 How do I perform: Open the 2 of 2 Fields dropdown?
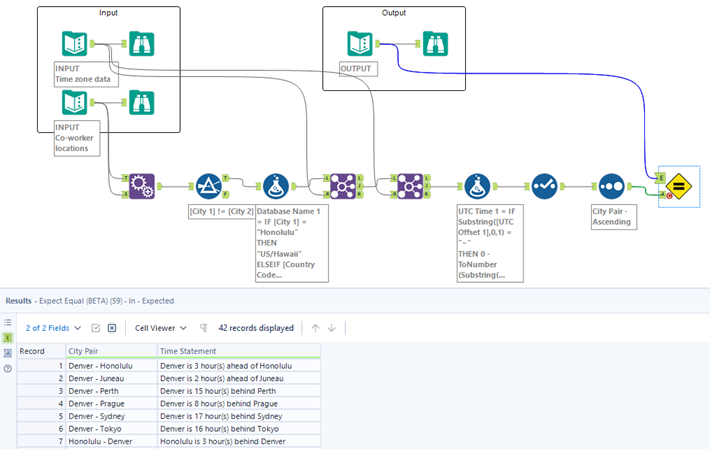(x=53, y=328)
